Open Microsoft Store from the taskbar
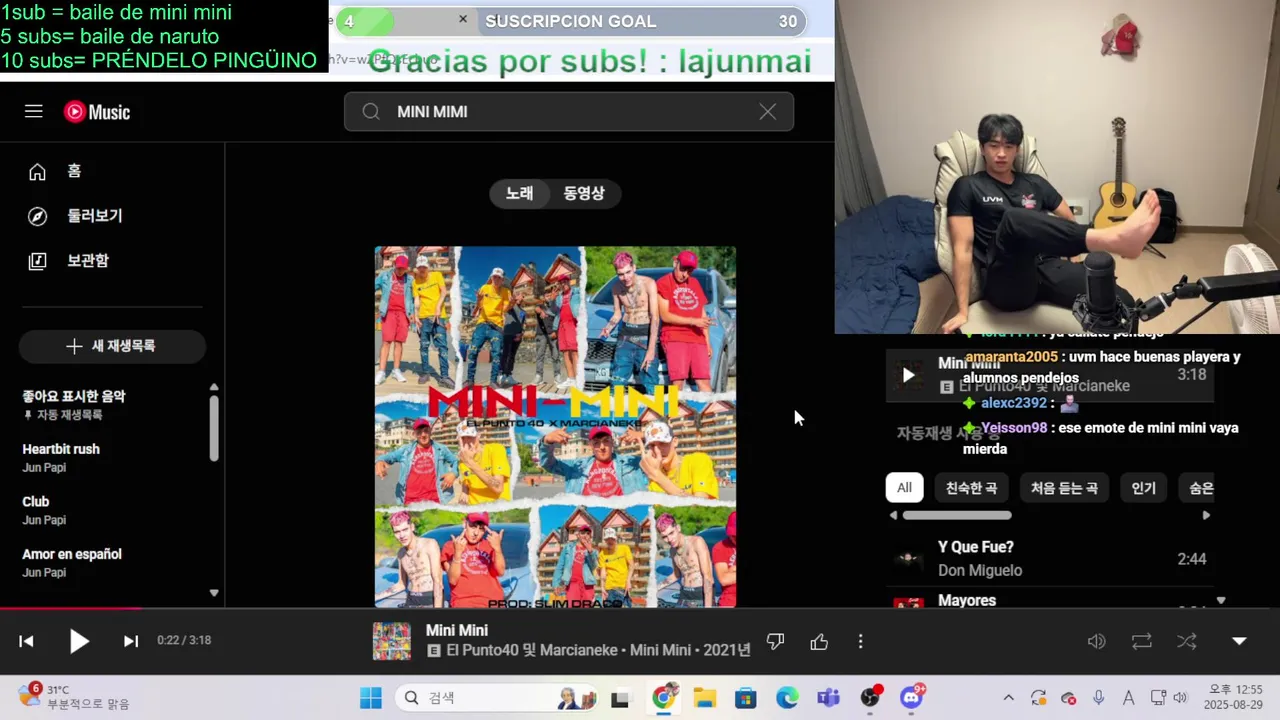Screen dimensions: 1280x720 746,698
